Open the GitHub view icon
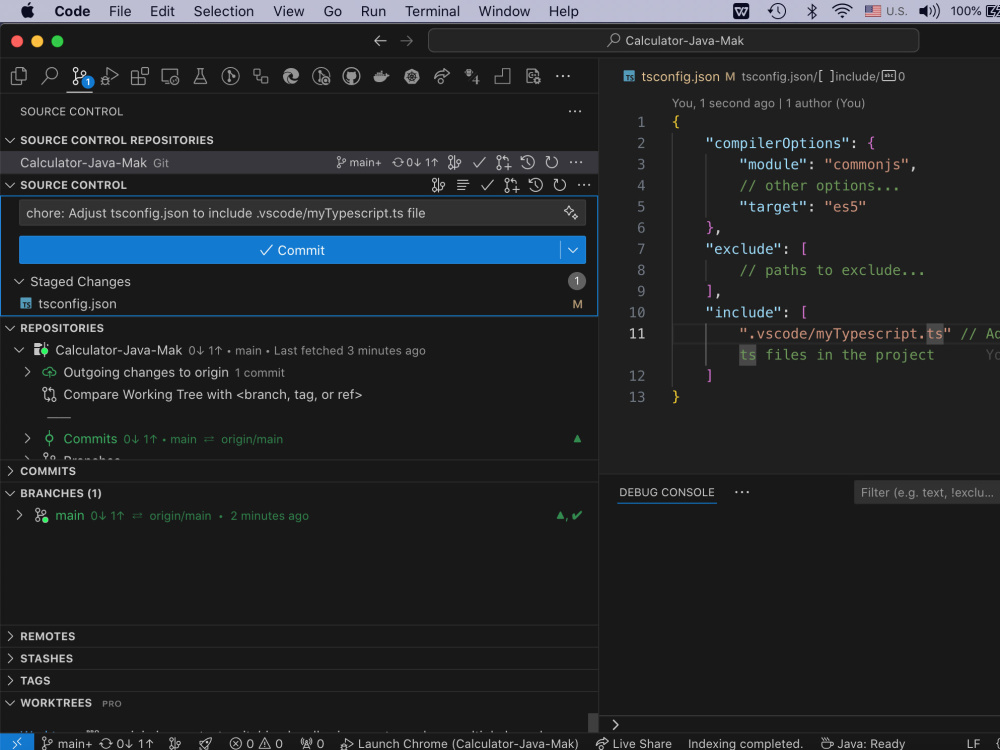The image size is (1000, 750). [351, 77]
